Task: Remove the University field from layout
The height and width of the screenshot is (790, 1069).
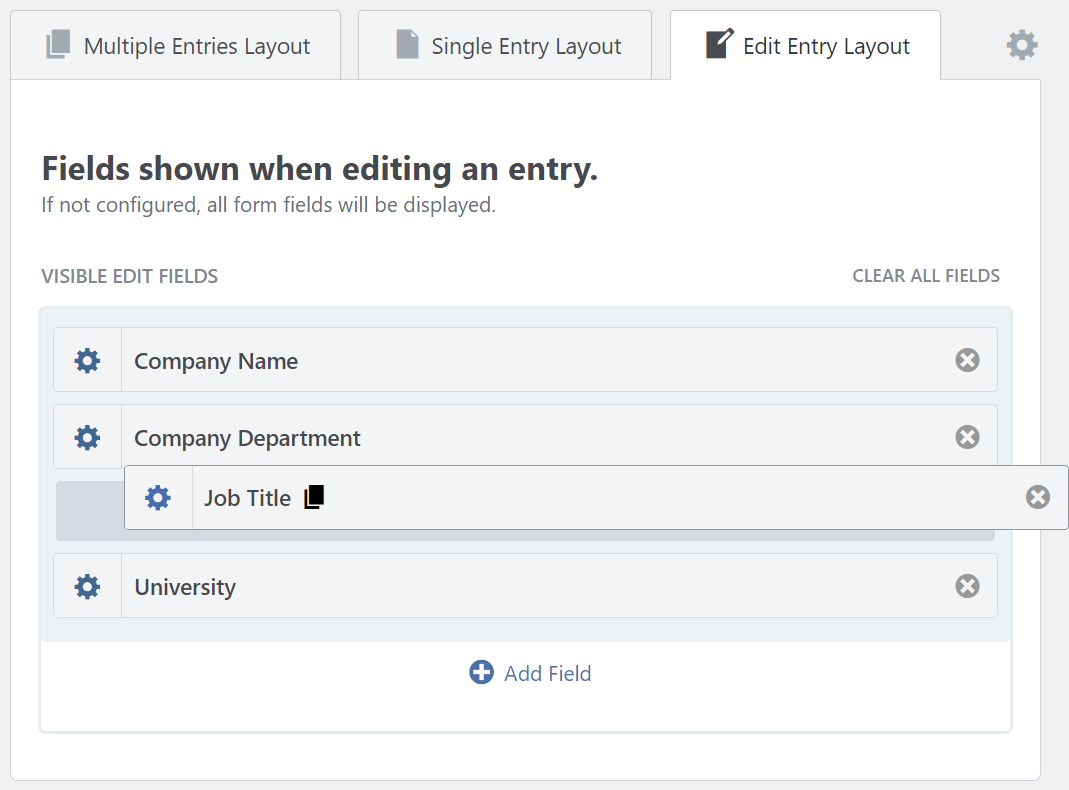Action: [x=966, y=586]
